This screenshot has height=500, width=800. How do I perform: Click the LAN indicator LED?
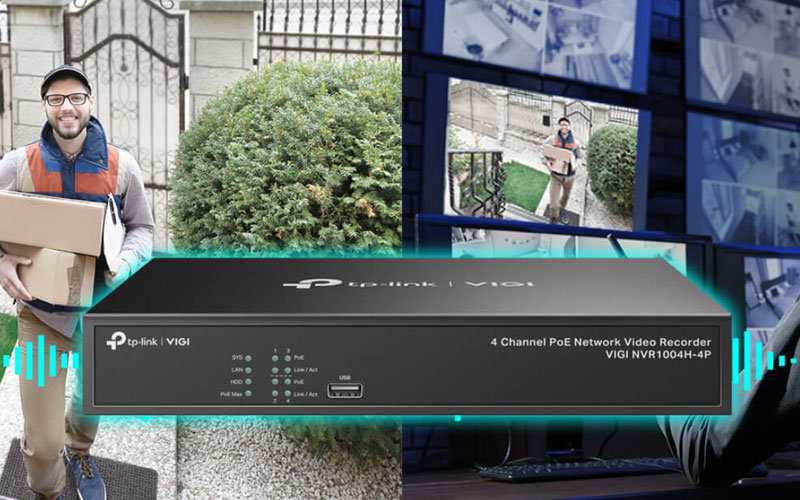248,370
